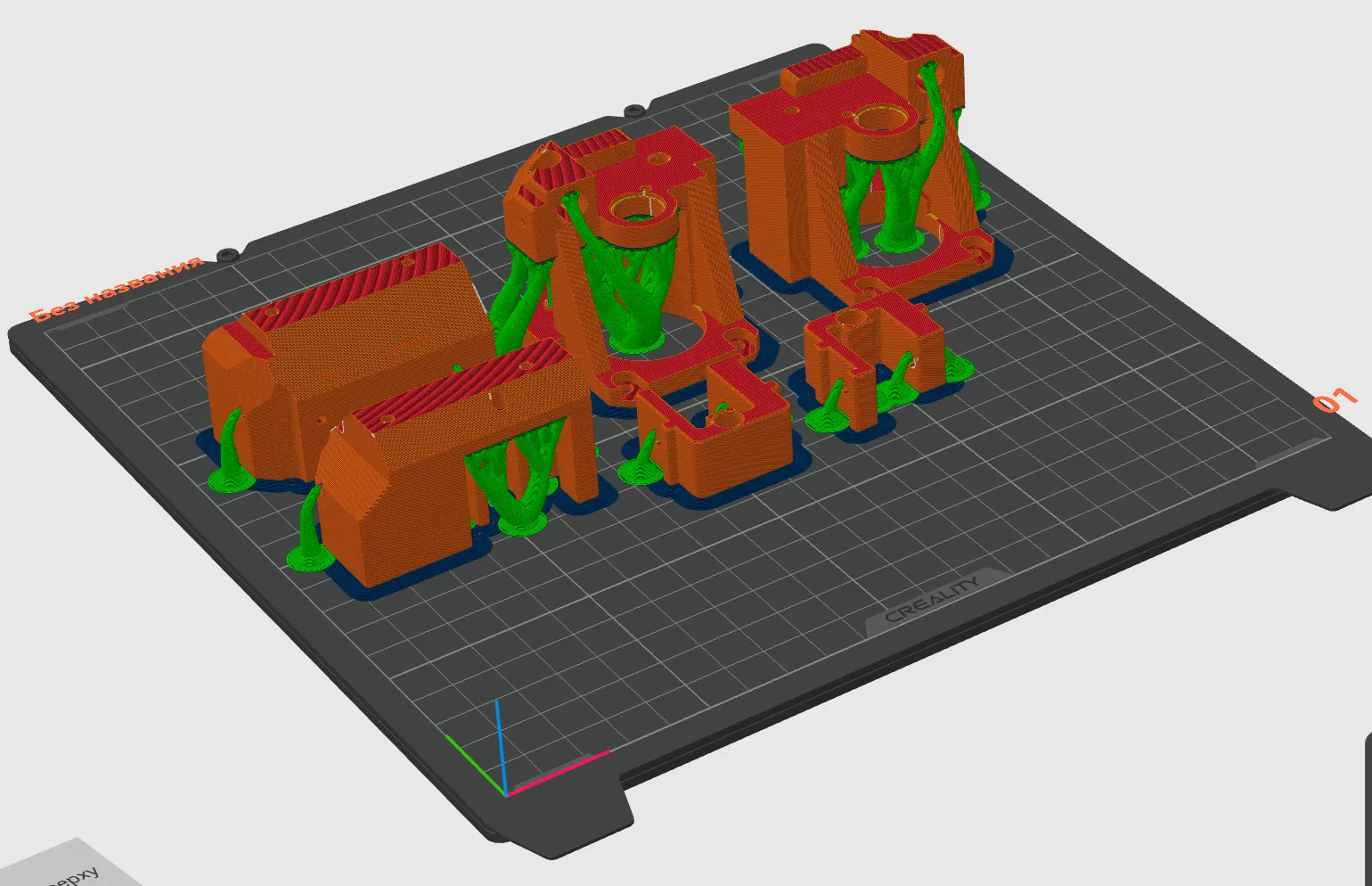Click the plate number "01" label
This screenshot has width=1372, height=886.
(1335, 400)
